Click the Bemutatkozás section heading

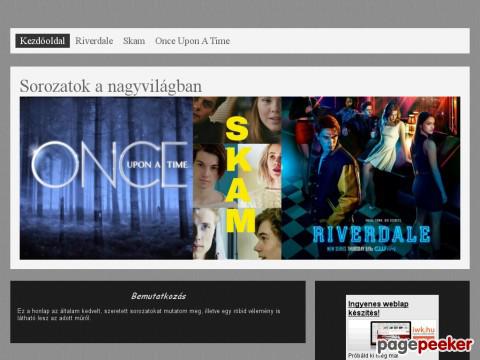coord(158,296)
